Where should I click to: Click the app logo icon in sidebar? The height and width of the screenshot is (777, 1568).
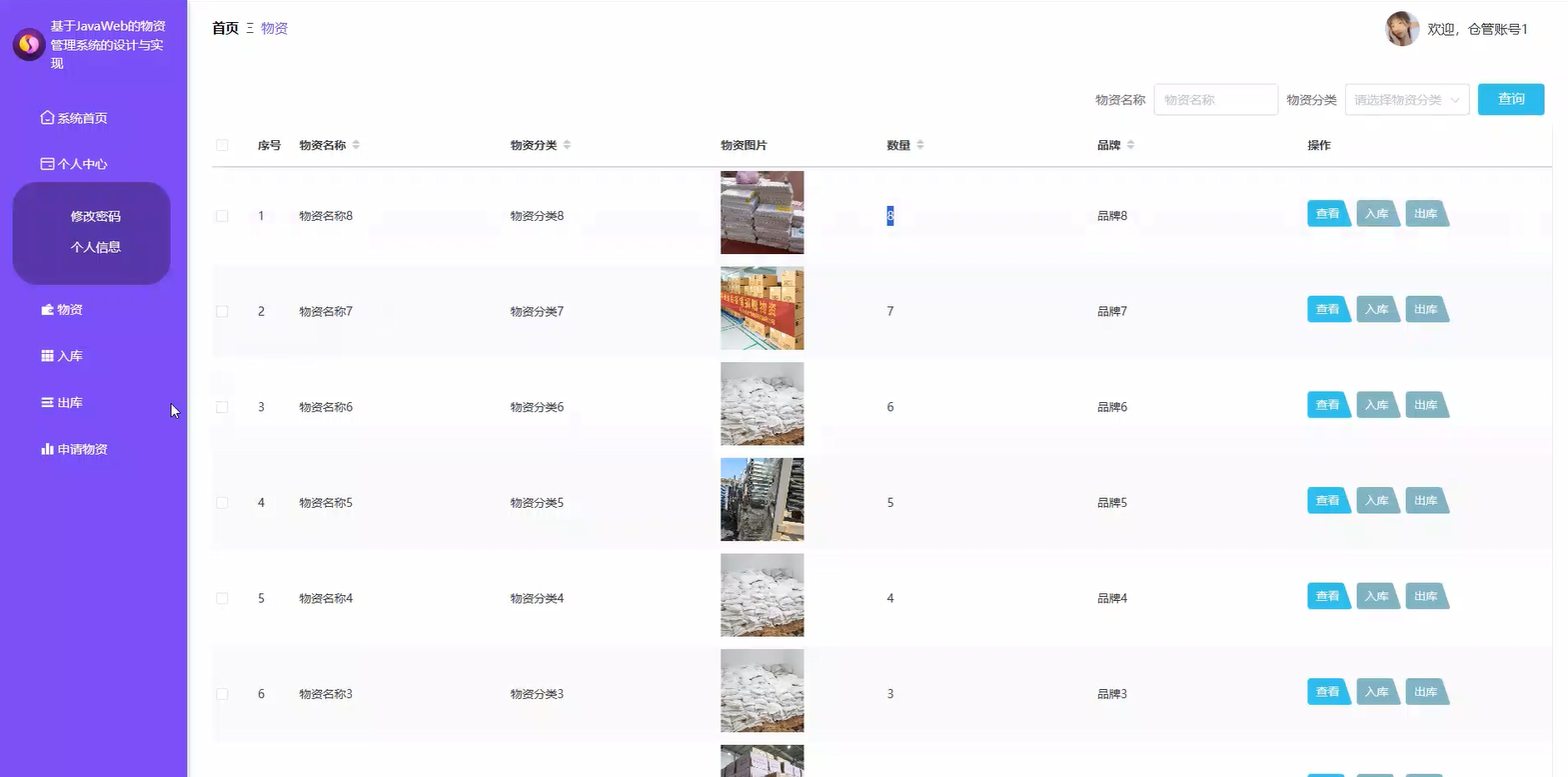[x=29, y=44]
